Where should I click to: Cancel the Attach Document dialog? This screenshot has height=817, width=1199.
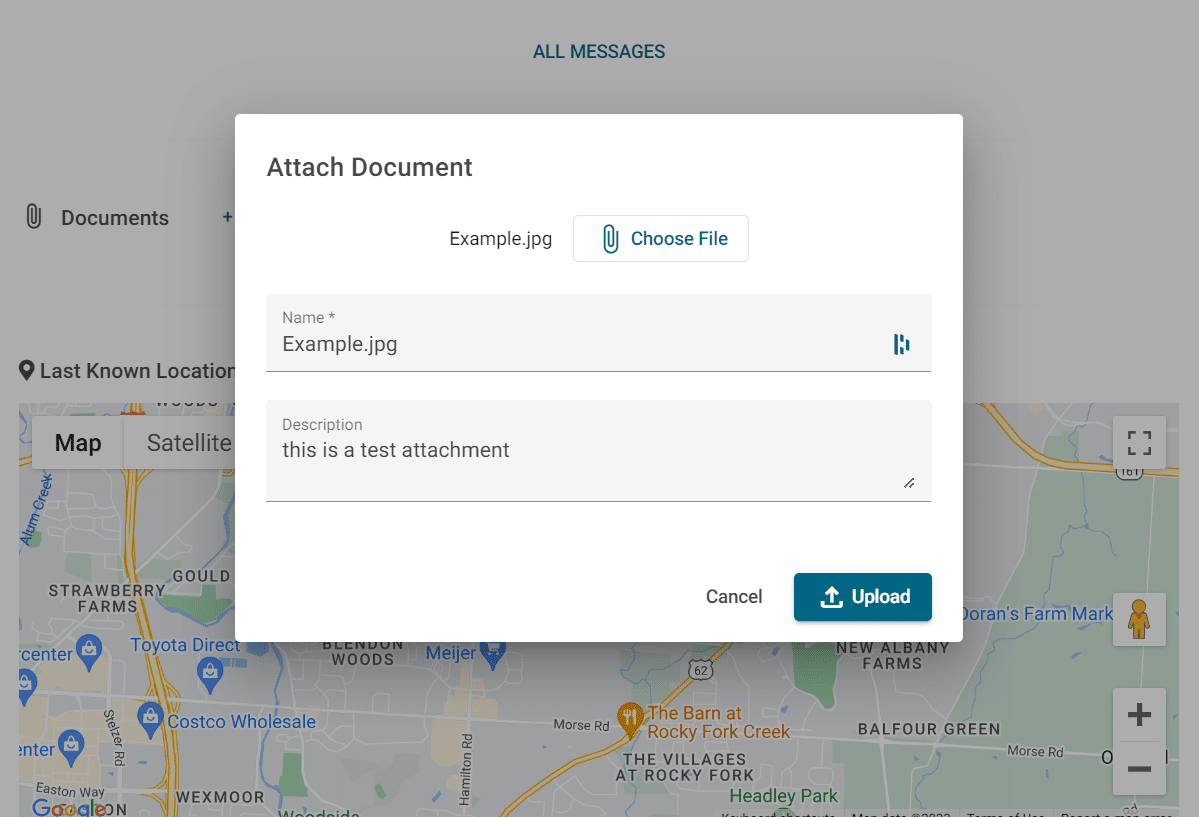[x=733, y=597]
